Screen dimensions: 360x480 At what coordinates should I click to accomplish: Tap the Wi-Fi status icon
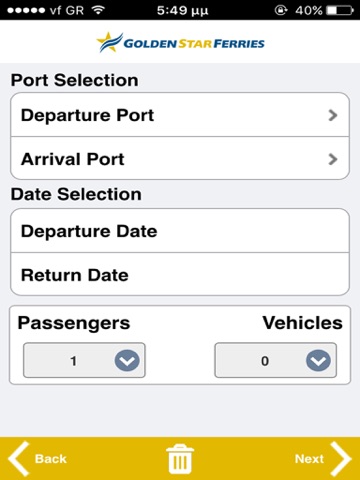tap(98, 10)
